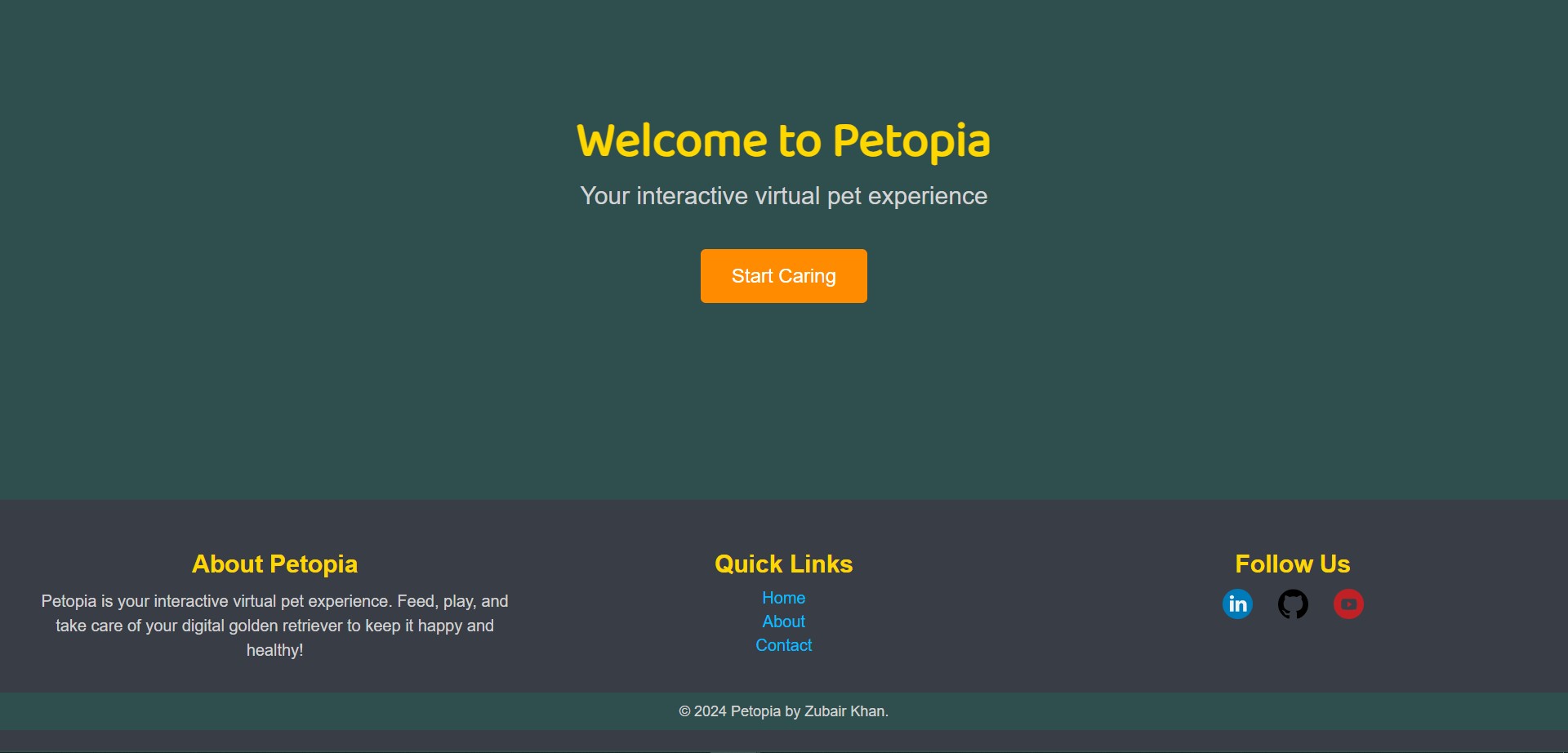The height and width of the screenshot is (753, 1568).
Task: Click the copyright notice by Zubair Khan
Action: [783, 711]
